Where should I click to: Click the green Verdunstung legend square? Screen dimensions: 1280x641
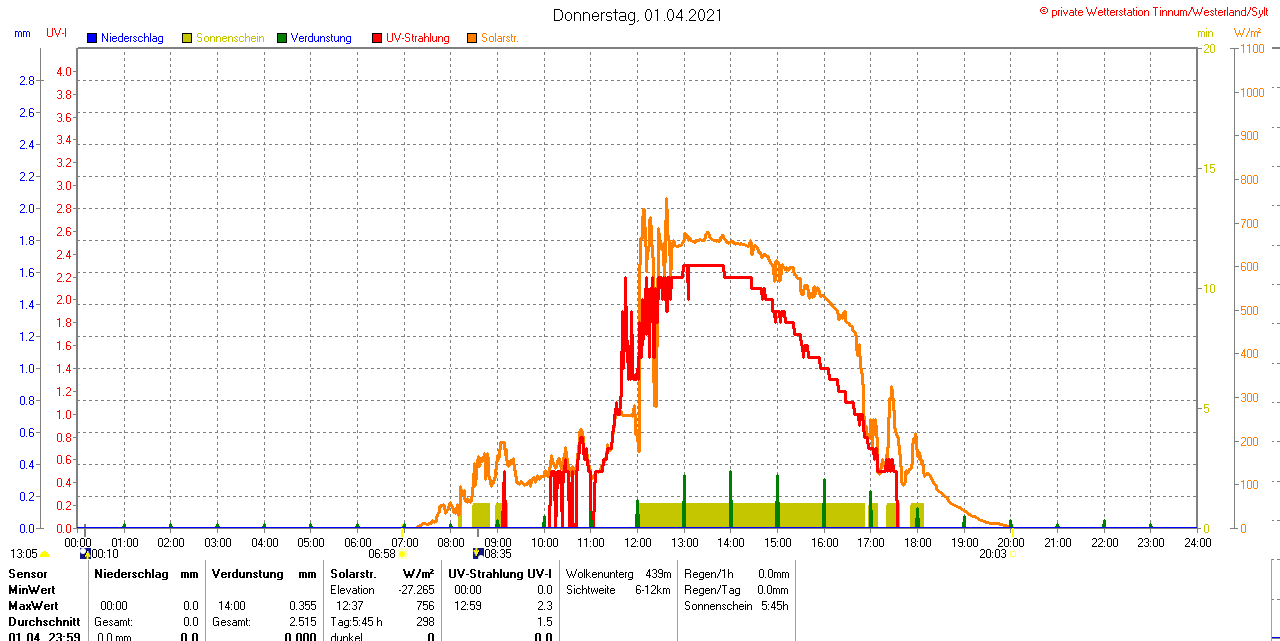pyautogui.click(x=282, y=38)
